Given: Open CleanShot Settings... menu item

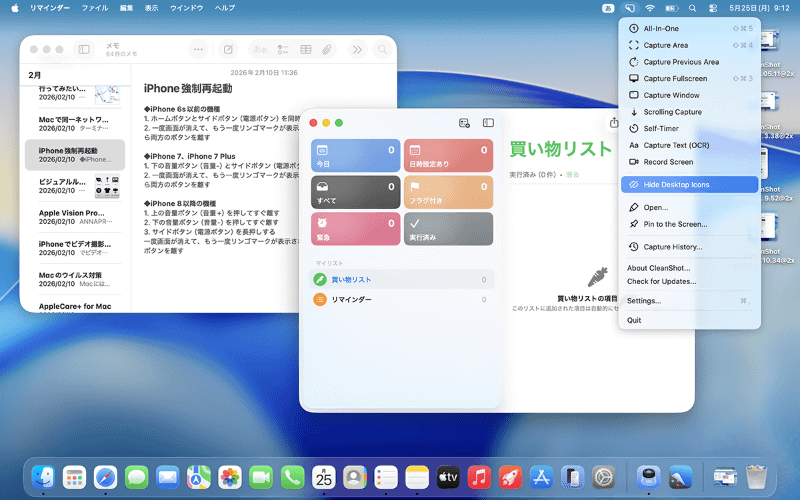Looking at the screenshot, I should click(689, 301).
